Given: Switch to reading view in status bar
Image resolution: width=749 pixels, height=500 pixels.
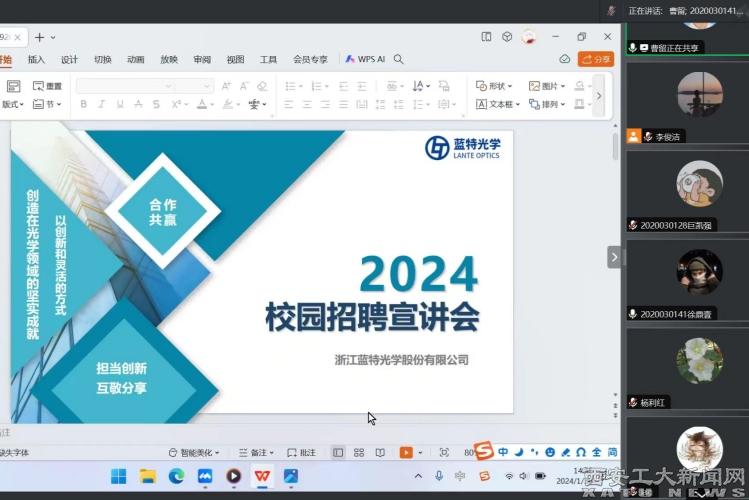Looking at the screenshot, I should tap(380, 453).
